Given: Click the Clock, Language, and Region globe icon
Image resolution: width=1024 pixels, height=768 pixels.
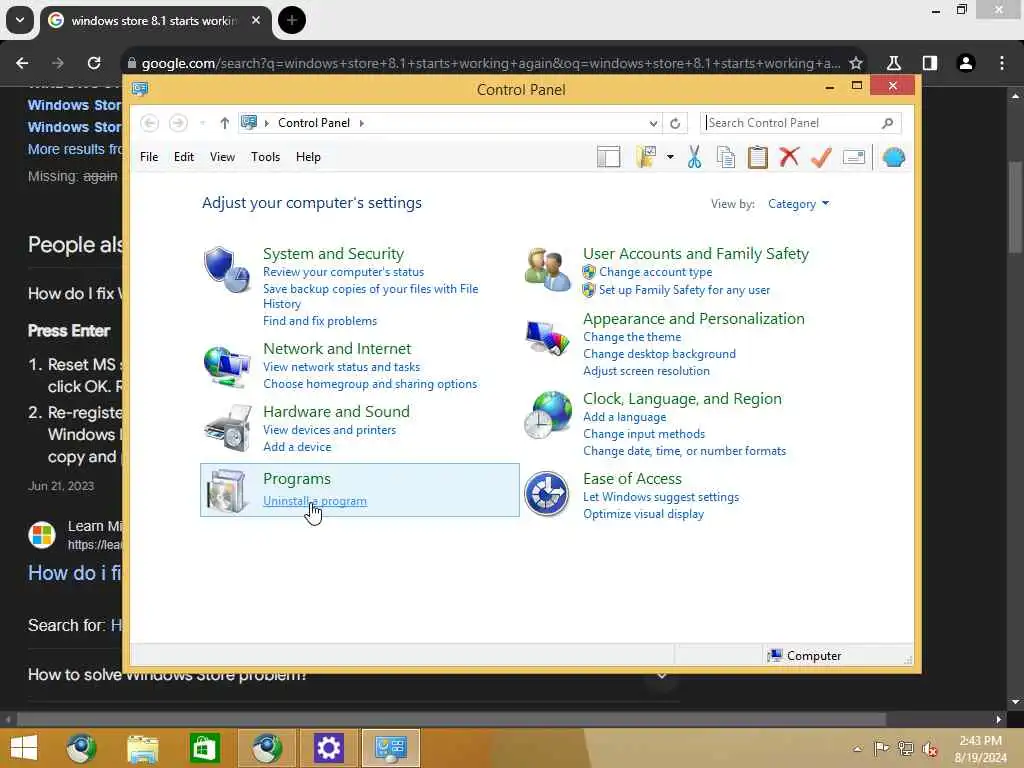Looking at the screenshot, I should 547,415.
